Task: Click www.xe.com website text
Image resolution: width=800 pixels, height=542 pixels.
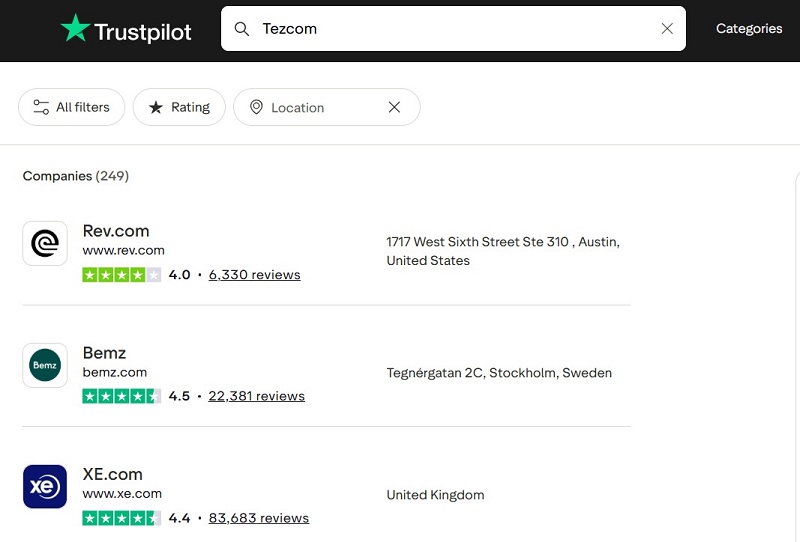Action: click(x=122, y=494)
